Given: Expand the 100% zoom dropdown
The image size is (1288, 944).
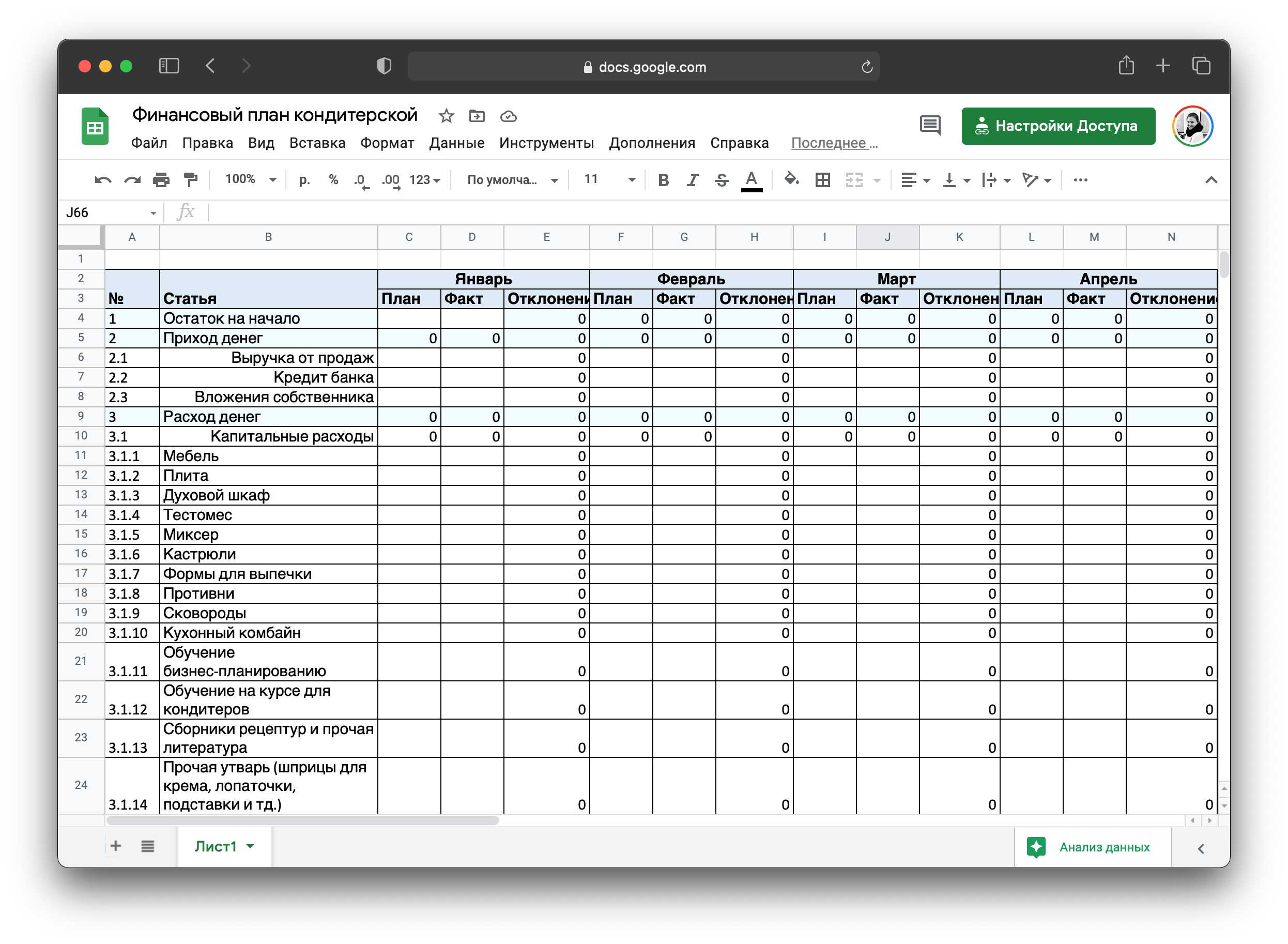Looking at the screenshot, I should pos(250,179).
